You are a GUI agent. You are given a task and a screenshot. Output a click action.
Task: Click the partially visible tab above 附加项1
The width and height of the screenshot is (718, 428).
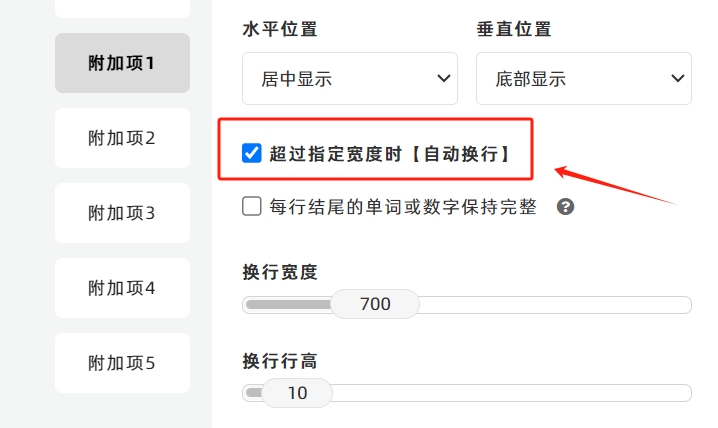122,8
